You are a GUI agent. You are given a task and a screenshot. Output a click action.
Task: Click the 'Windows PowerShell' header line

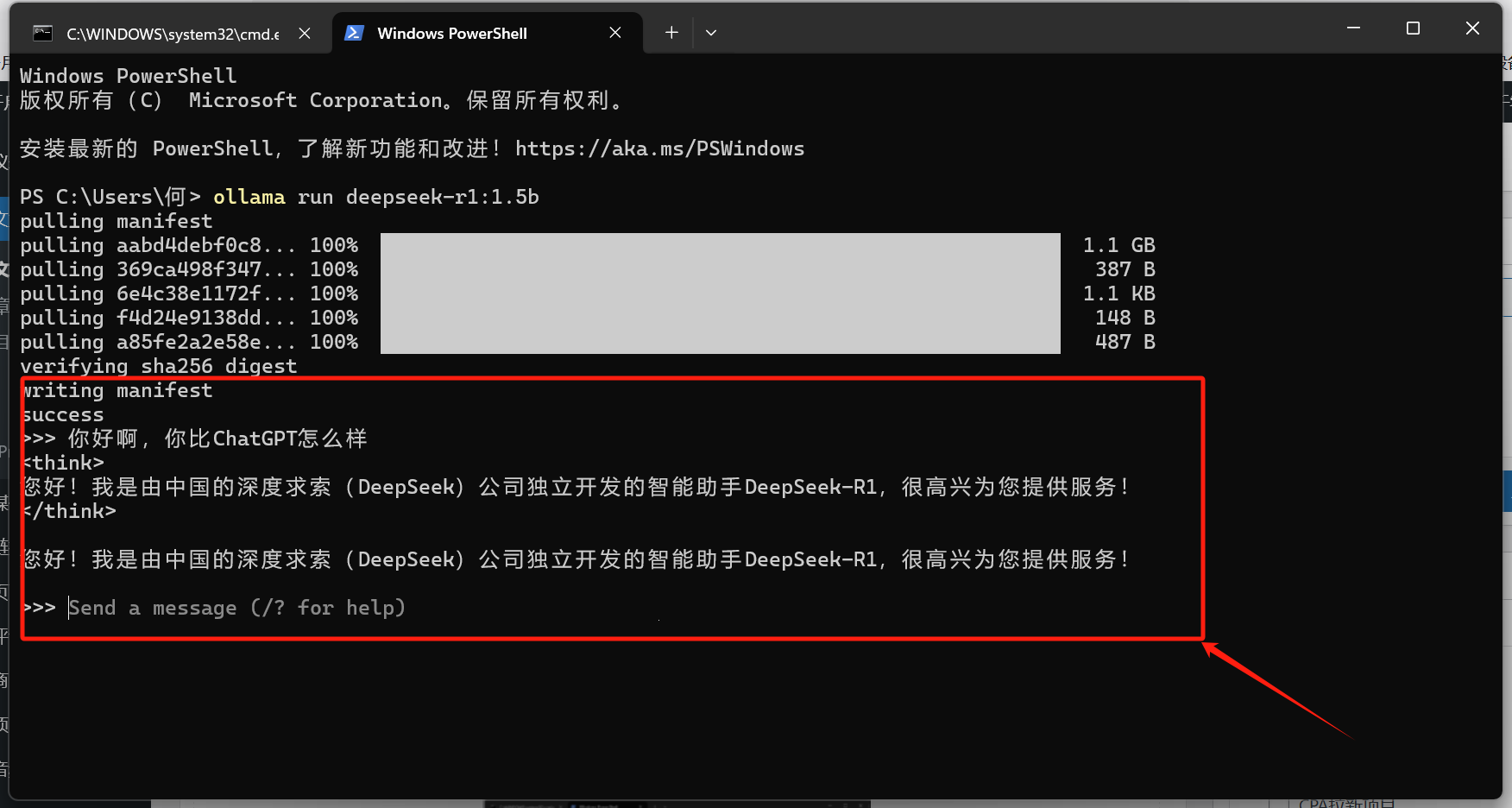click(128, 76)
